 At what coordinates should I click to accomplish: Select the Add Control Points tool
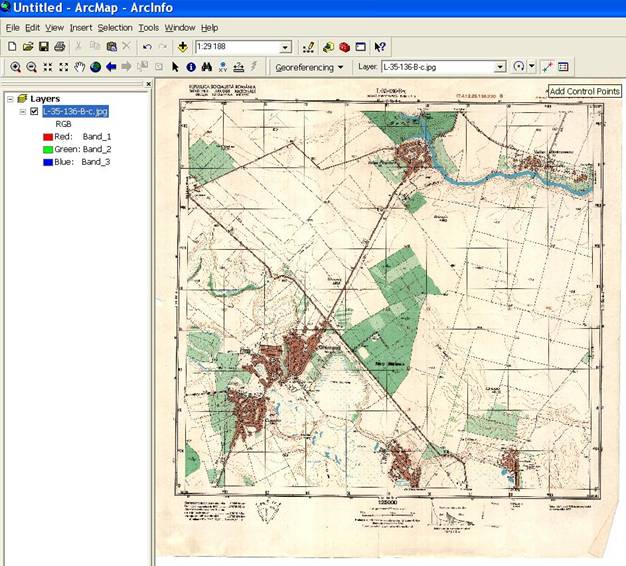point(547,67)
